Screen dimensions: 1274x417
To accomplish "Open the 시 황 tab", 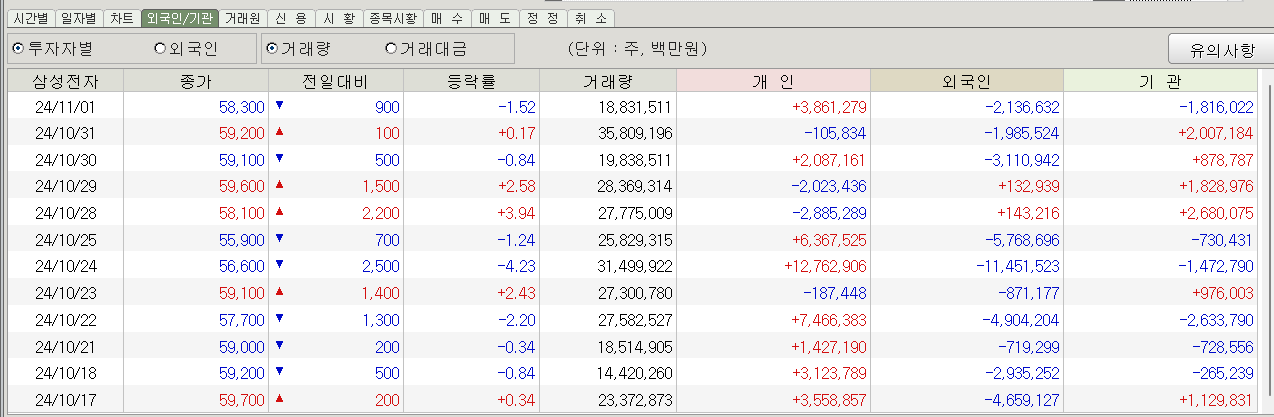I will [x=339, y=18].
